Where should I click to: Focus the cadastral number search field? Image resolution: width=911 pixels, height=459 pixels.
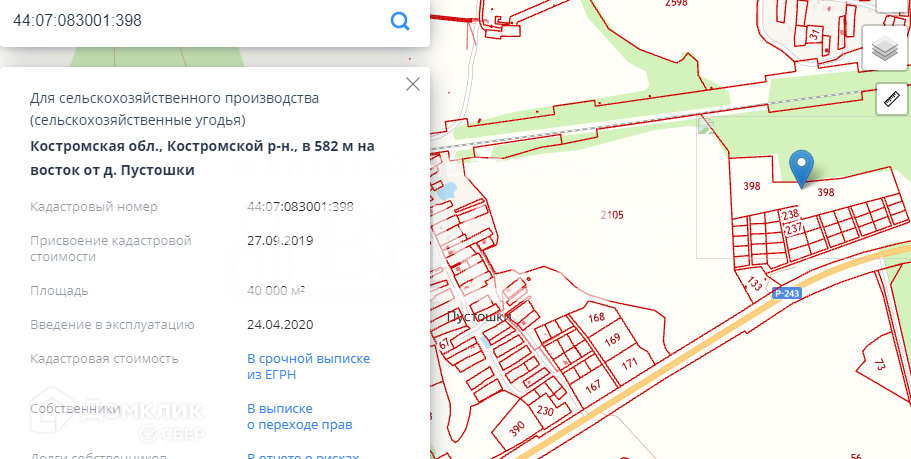[x=198, y=21]
